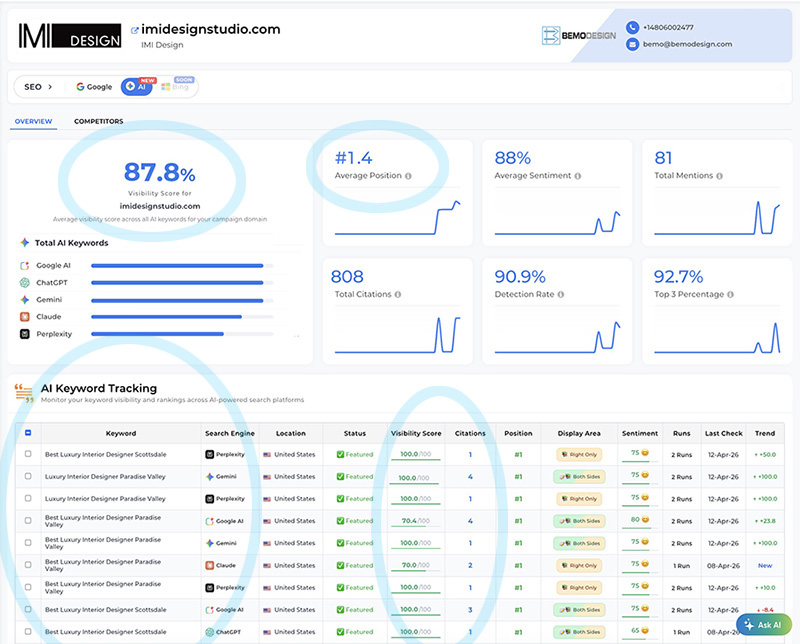This screenshot has width=800, height=644.
Task: Click the Total AI Keywords sparkle icon
Action: coord(24,242)
